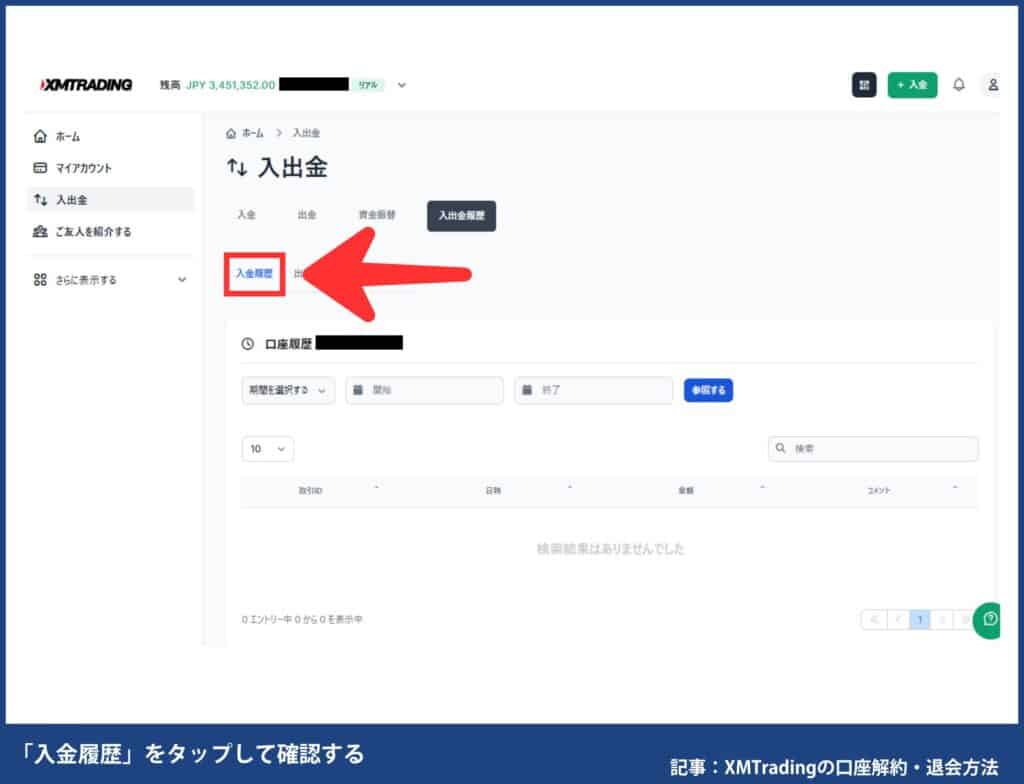1024x784 pixels.
Task: Click the 検索 search field
Action: point(873,449)
